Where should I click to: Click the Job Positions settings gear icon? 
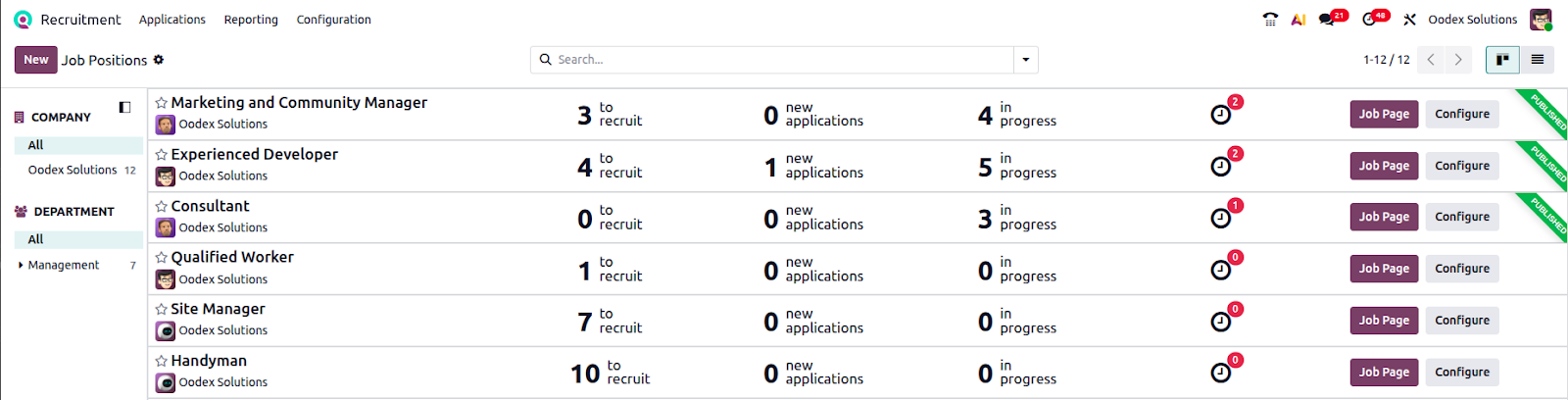point(159,60)
